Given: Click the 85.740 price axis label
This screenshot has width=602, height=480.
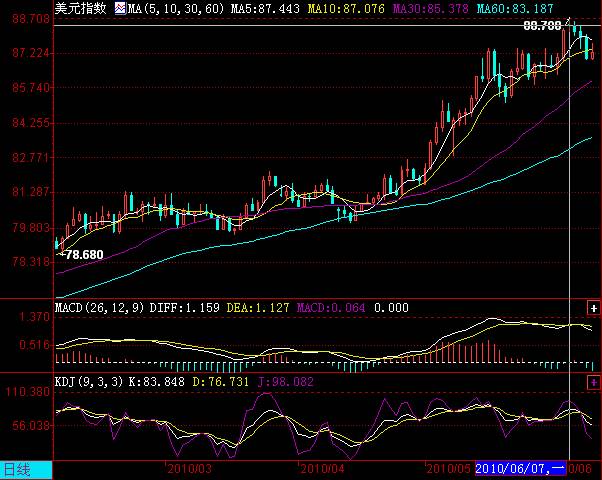Looking at the screenshot, I should coord(31,88).
